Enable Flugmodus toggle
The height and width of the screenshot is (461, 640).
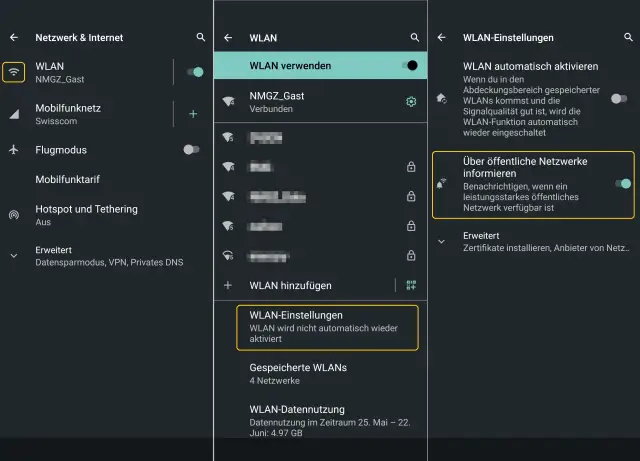point(191,150)
